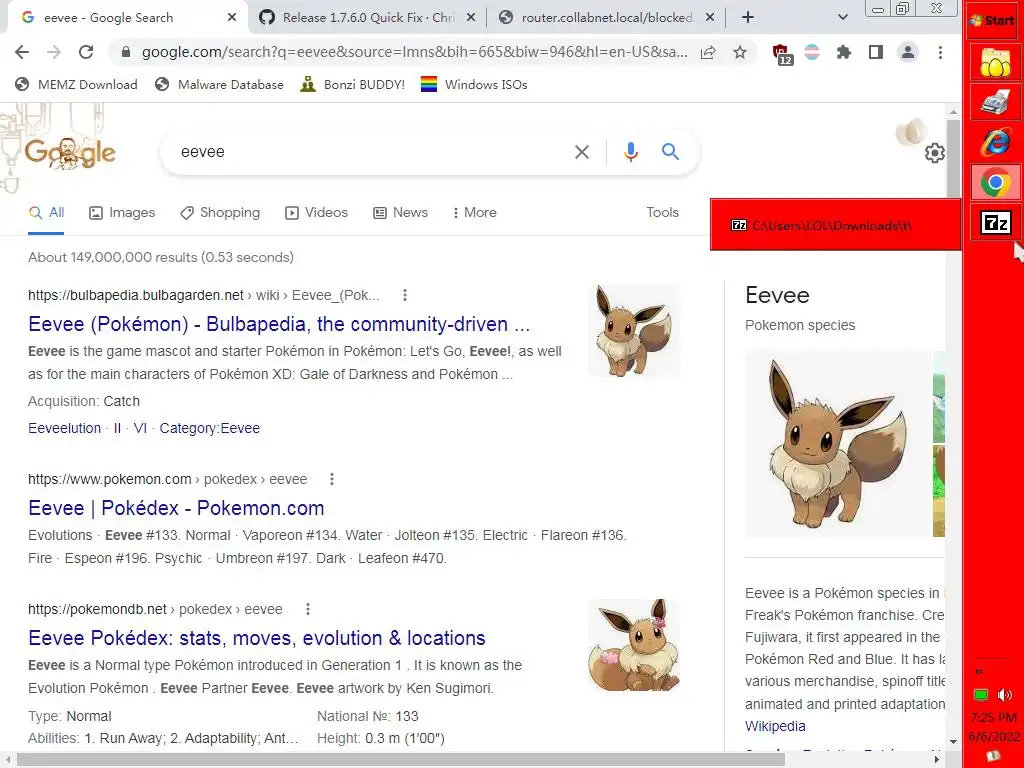Image resolution: width=1024 pixels, height=768 pixels.
Task: Open the MEMZ Download bookmark
Action: coord(76,84)
